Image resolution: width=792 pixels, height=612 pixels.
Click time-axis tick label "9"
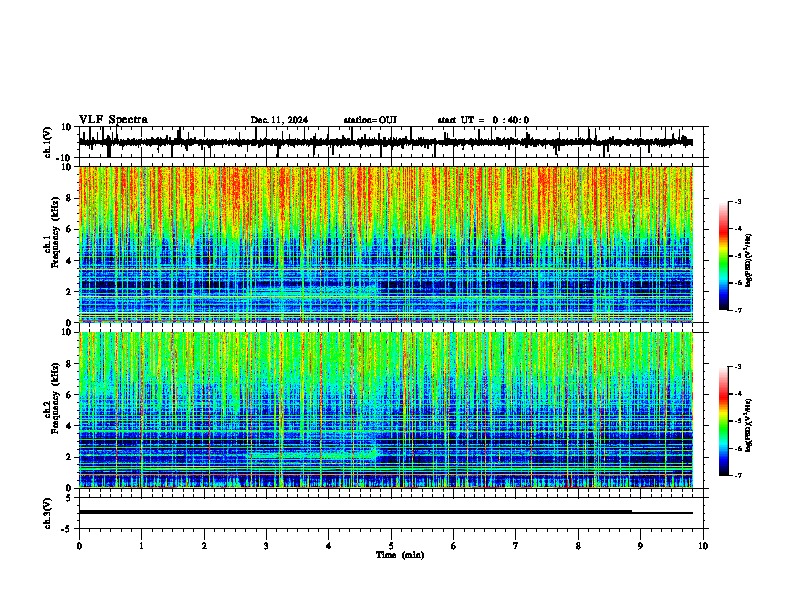click(x=640, y=546)
